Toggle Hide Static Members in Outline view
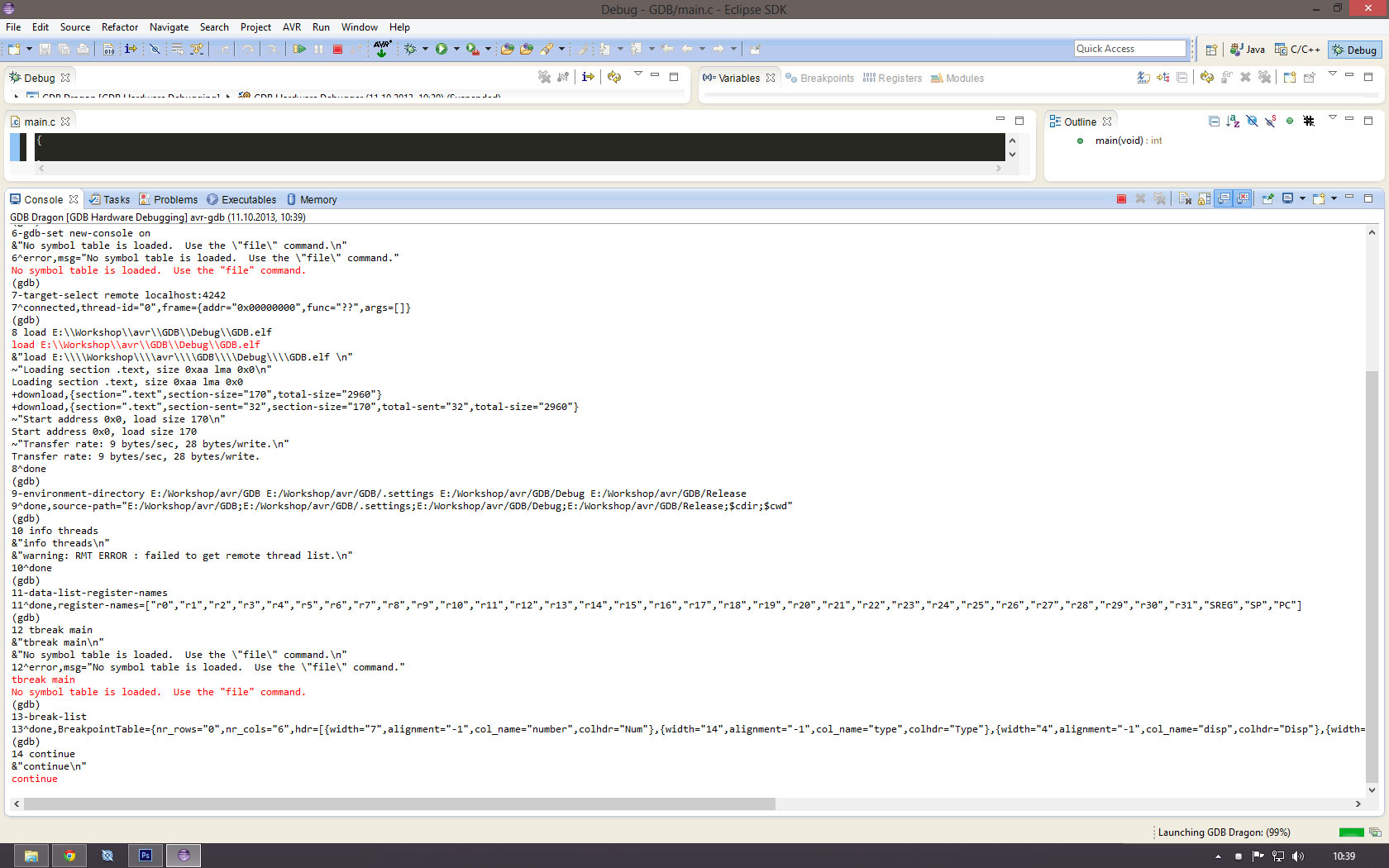Image resolution: width=1389 pixels, height=868 pixels. 1271,122
